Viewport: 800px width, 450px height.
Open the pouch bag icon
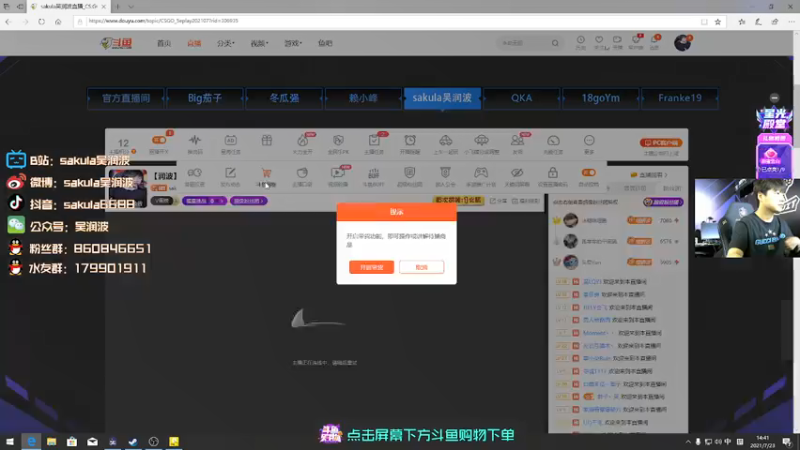302,173
